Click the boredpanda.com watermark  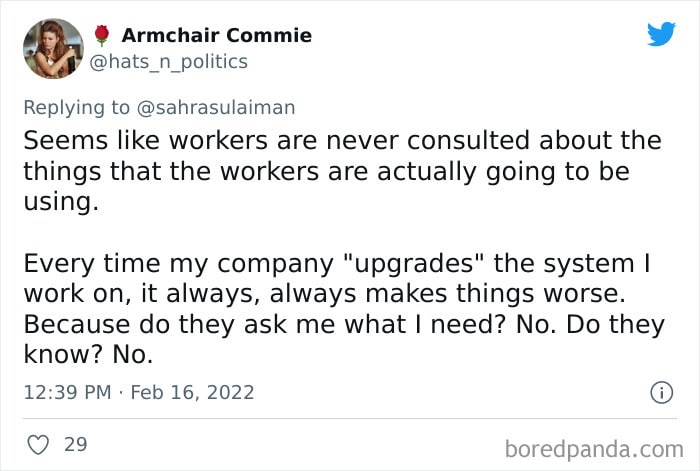coord(594,449)
